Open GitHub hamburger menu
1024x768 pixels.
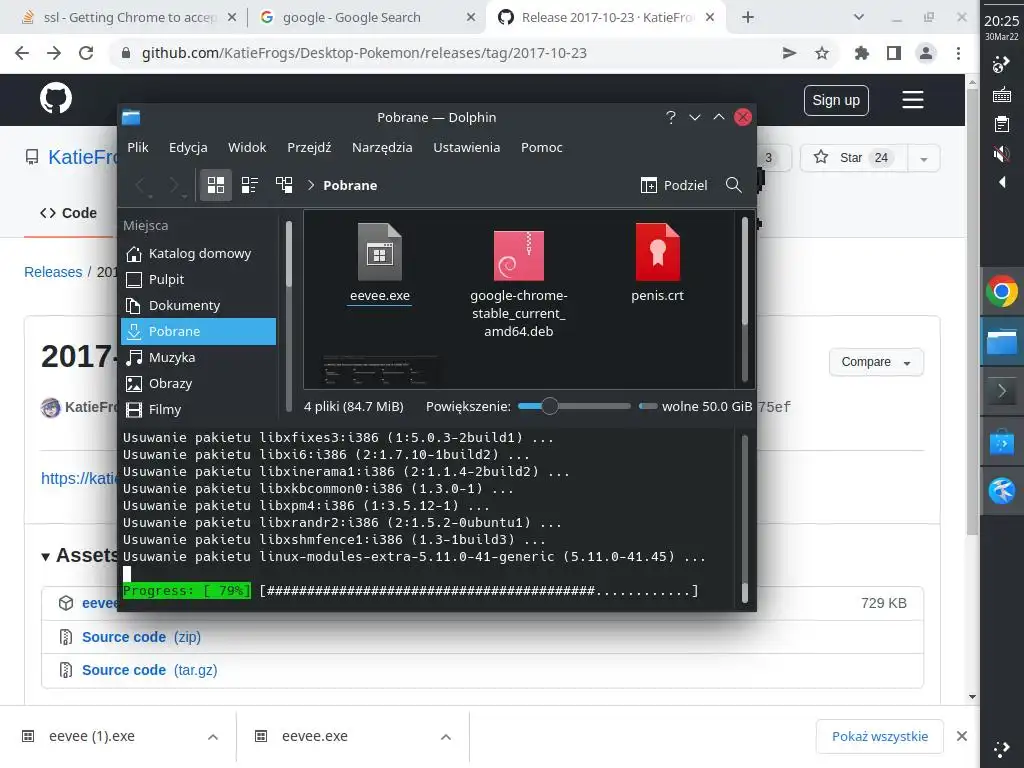tap(912, 100)
